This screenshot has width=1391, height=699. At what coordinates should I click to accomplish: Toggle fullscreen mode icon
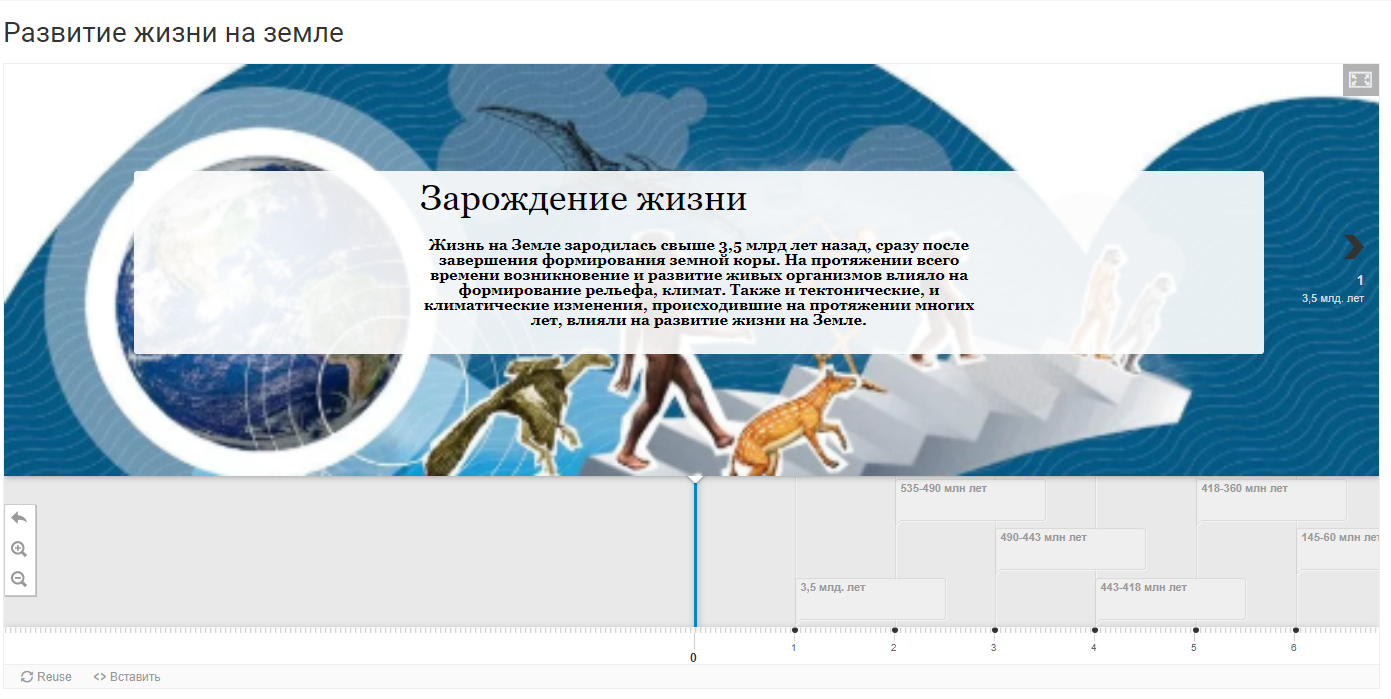pyautogui.click(x=1360, y=80)
